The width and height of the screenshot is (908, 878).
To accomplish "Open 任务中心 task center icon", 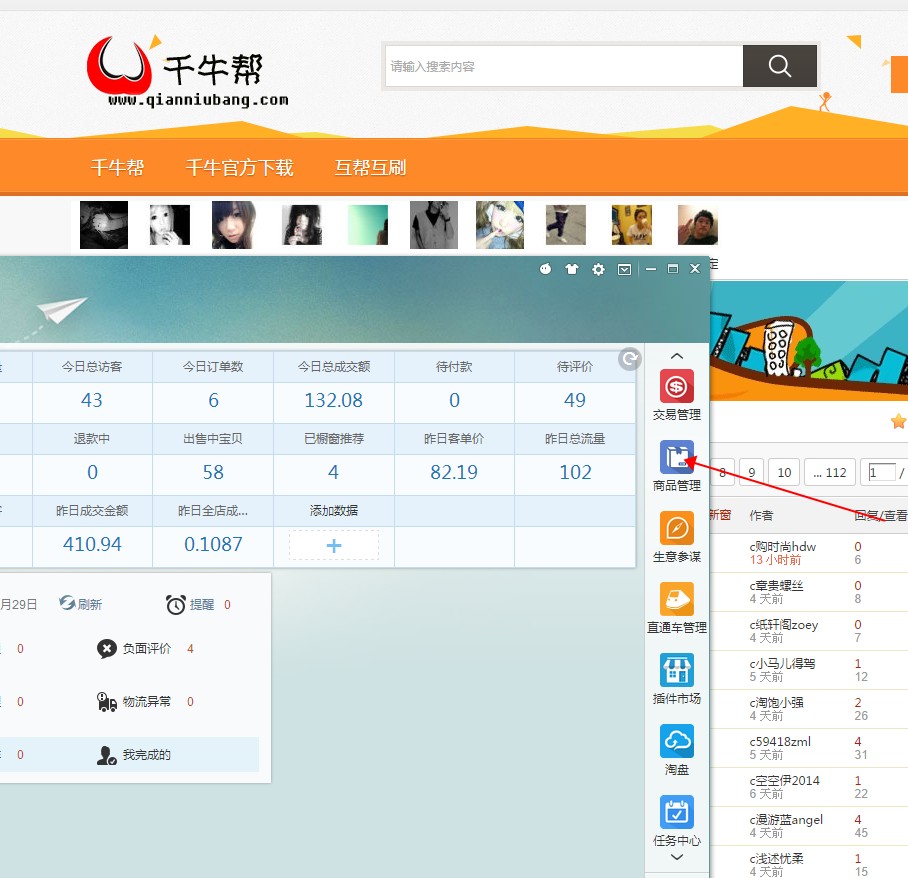I will pos(676,812).
